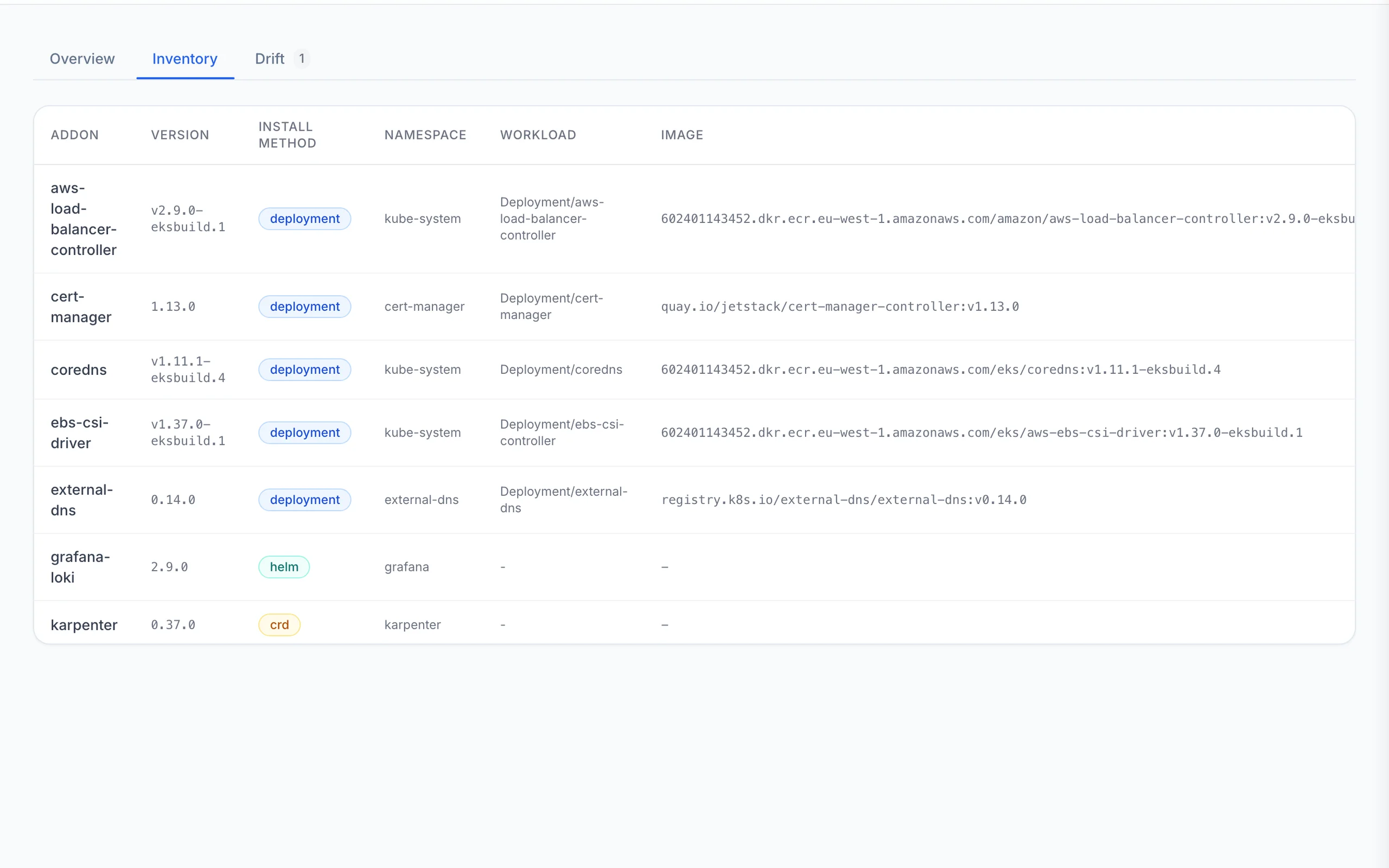The image size is (1389, 868).
Task: Switch to the Overview tab
Action: 81,59
